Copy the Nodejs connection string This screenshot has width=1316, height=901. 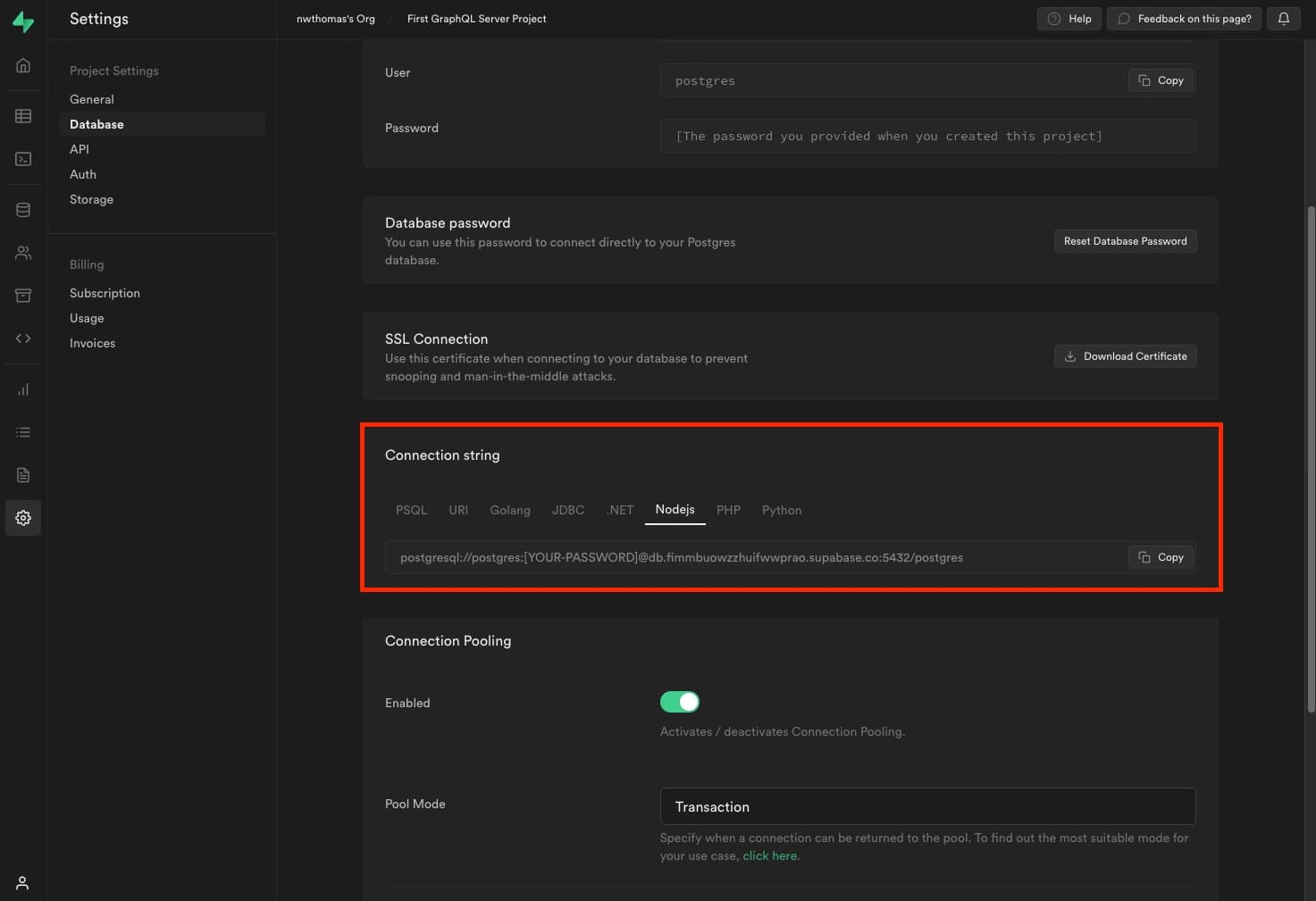tap(1161, 557)
